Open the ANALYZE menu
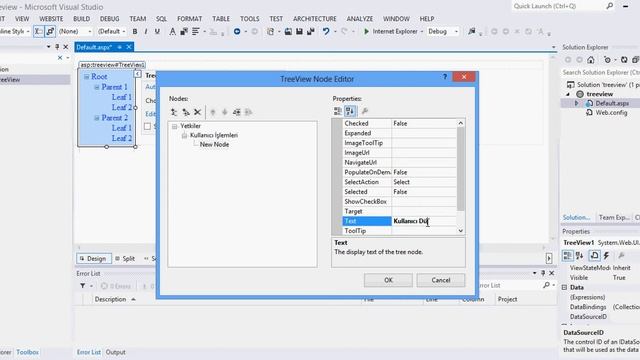Screen dimensions: 640x360 point(360,19)
